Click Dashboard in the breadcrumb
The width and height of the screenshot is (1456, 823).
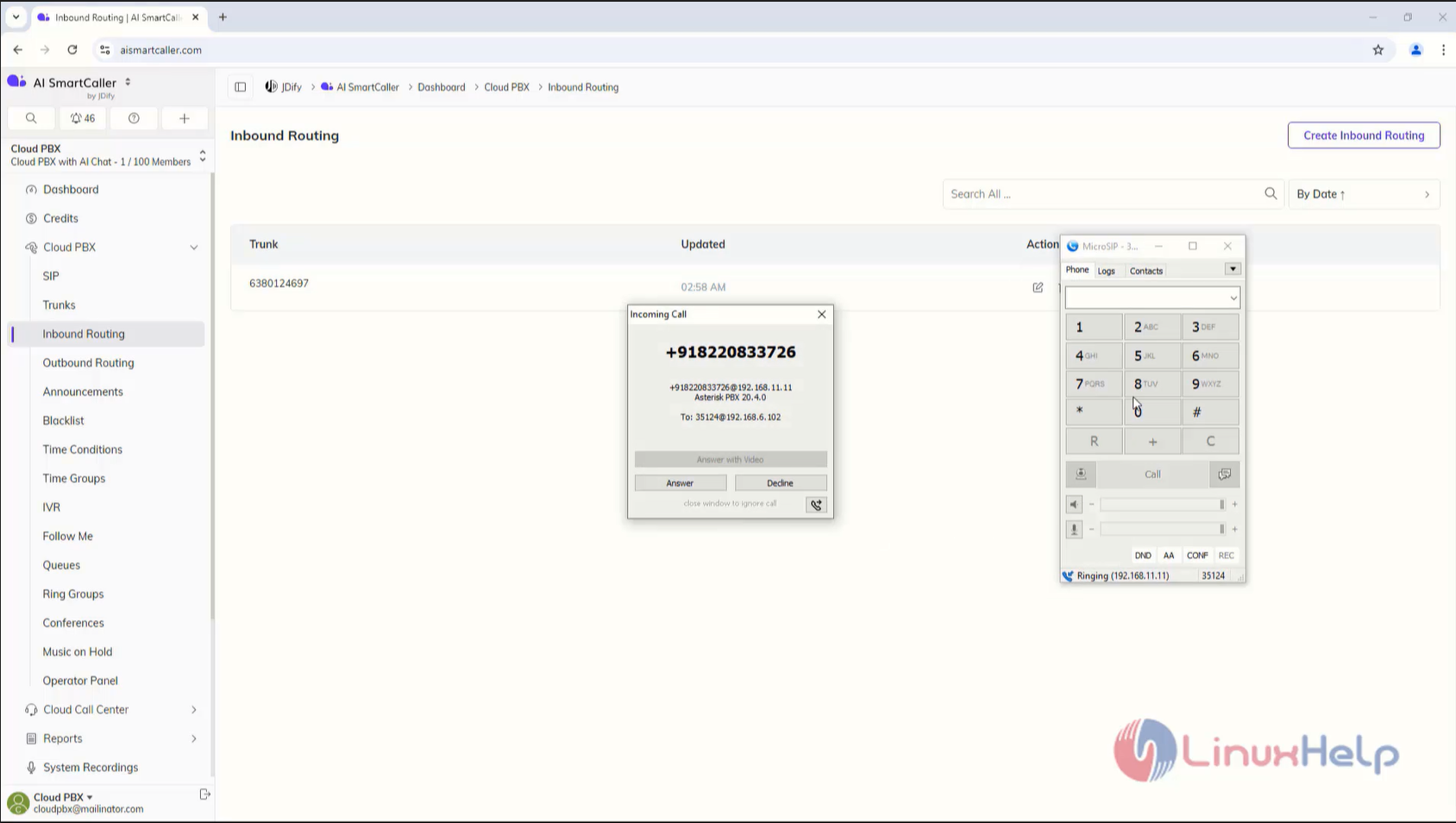pos(441,87)
